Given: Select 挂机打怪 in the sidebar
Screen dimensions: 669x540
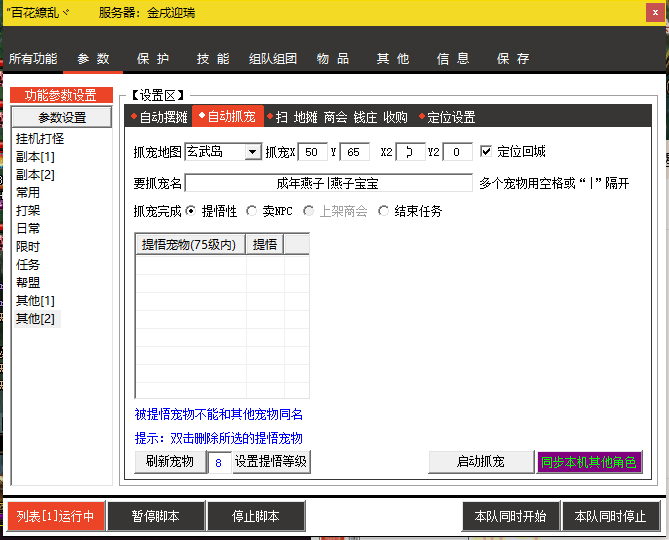Looking at the screenshot, I should pos(40,139).
